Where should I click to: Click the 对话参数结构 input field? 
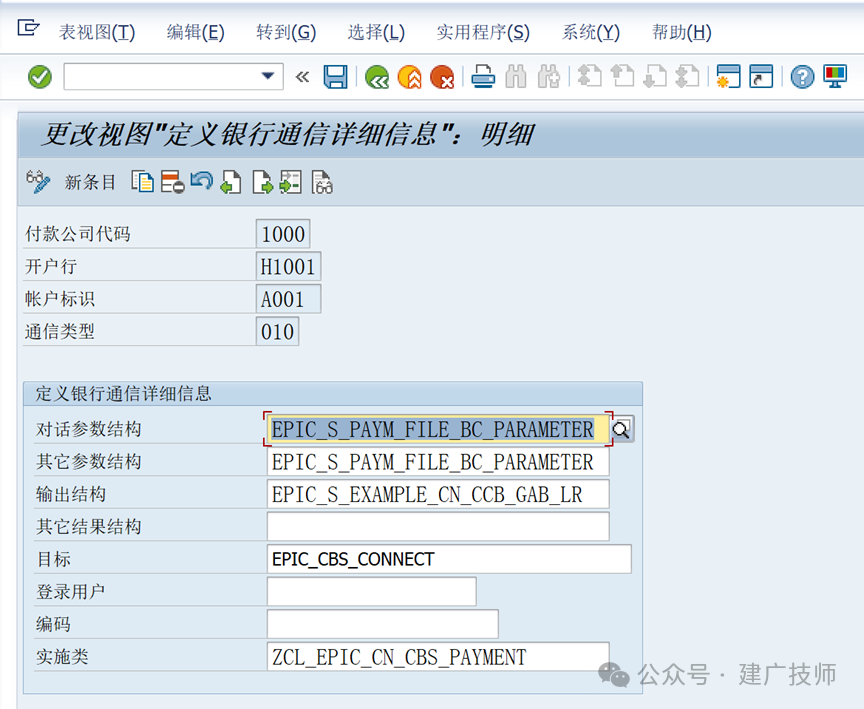438,429
